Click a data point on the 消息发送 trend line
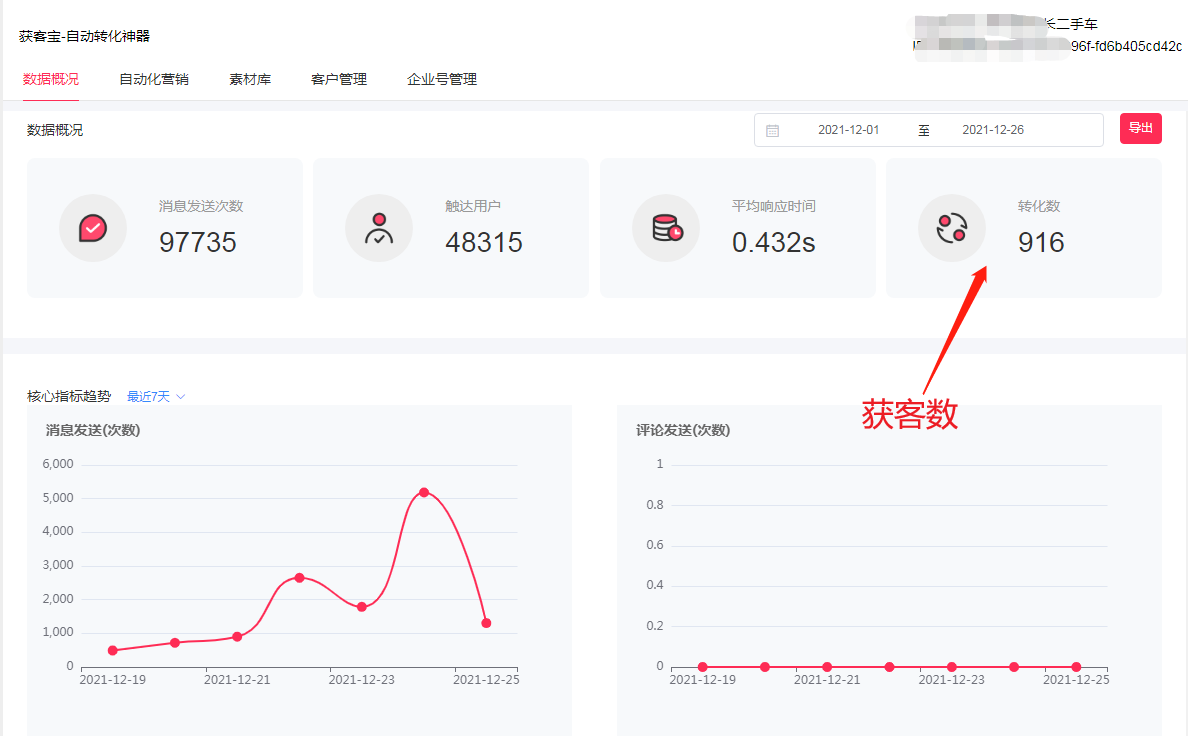Viewport: 1188px width, 736px height. click(x=298, y=577)
